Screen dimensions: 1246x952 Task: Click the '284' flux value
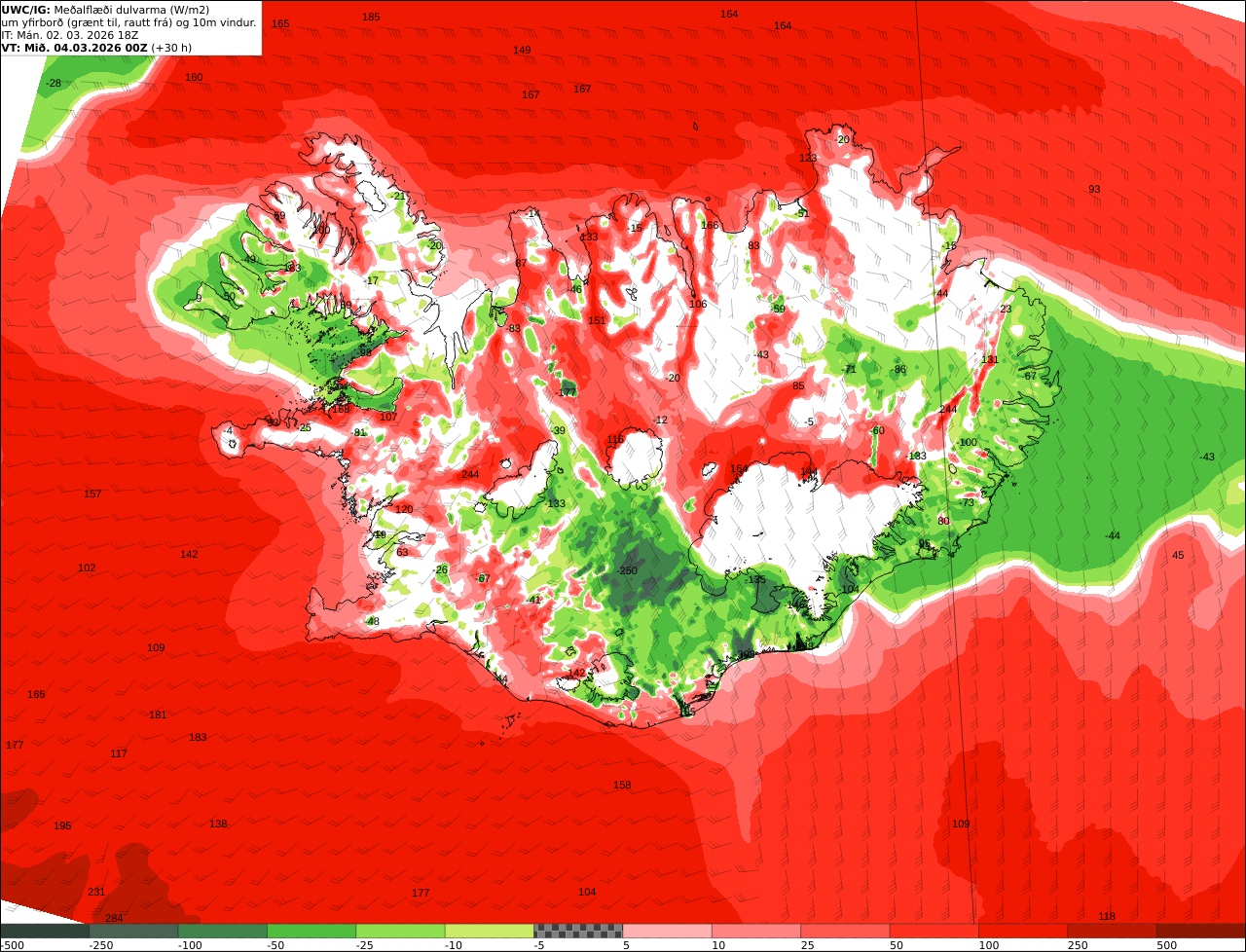point(114,918)
